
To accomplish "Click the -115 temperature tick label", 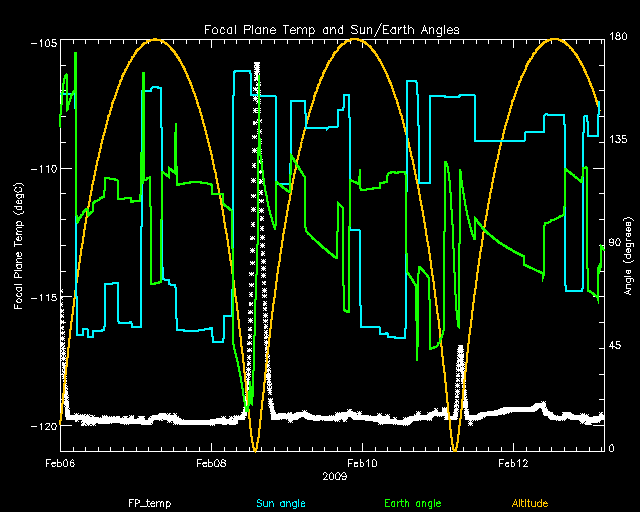I will pyautogui.click(x=42, y=298).
